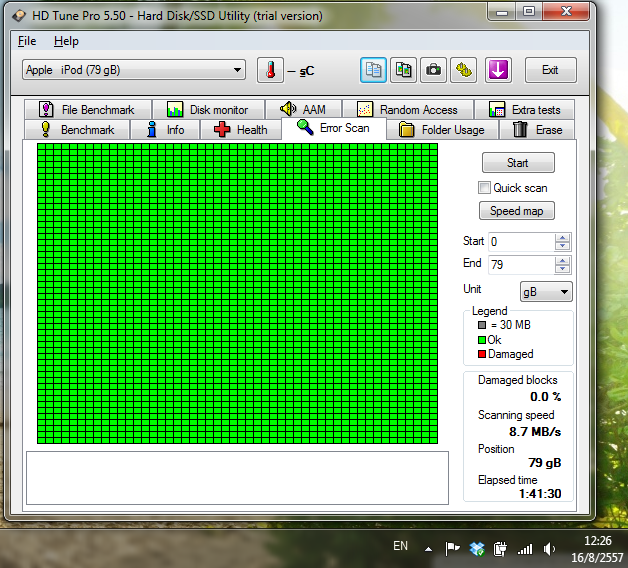Open Dropbox from the system tray
Viewport: 628px width, 568px height.
pyautogui.click(x=477, y=548)
